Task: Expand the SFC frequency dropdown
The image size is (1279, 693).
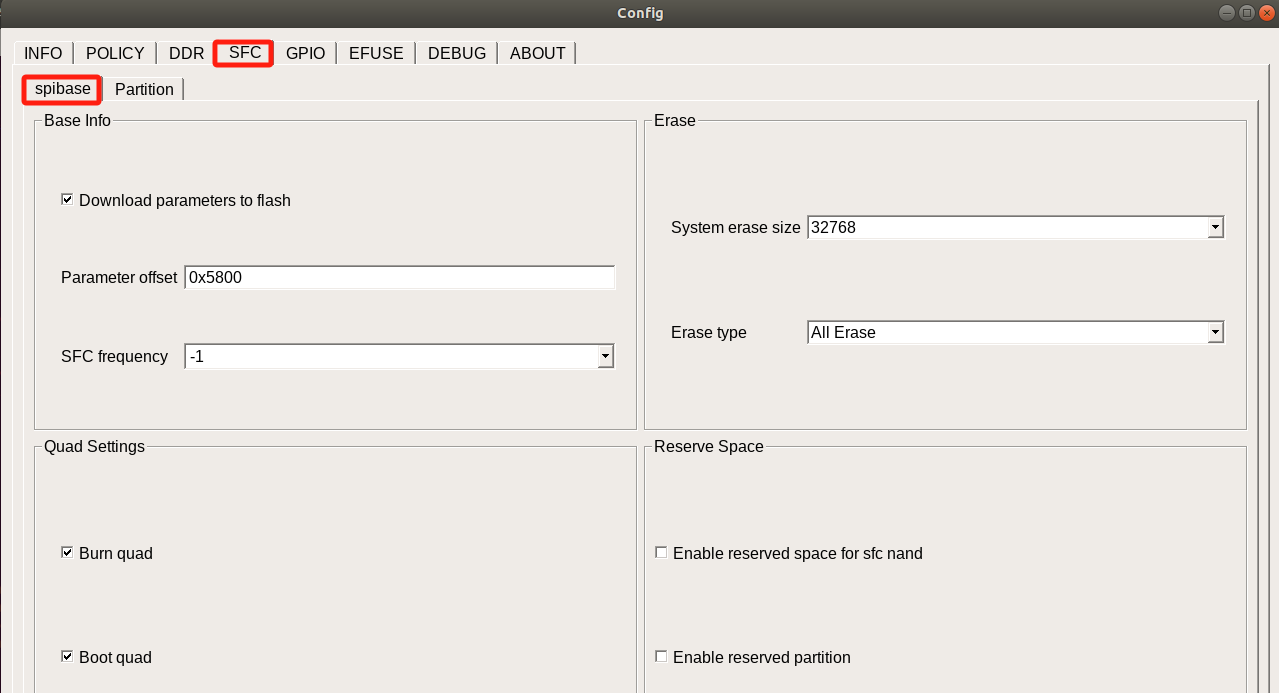Action: point(604,356)
